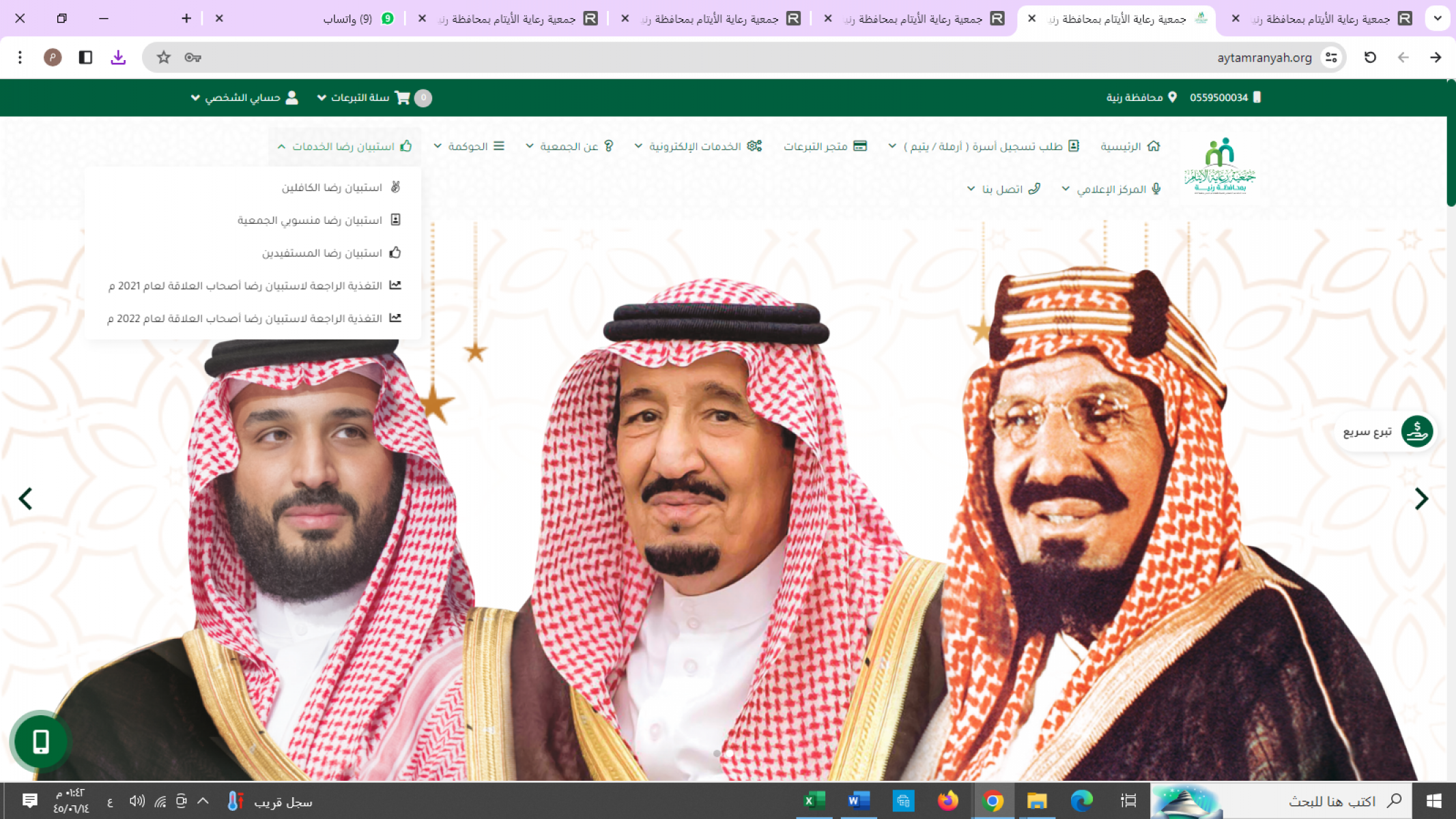Open Chrome downloads icon
This screenshot has height=819, width=1456.
(x=118, y=57)
